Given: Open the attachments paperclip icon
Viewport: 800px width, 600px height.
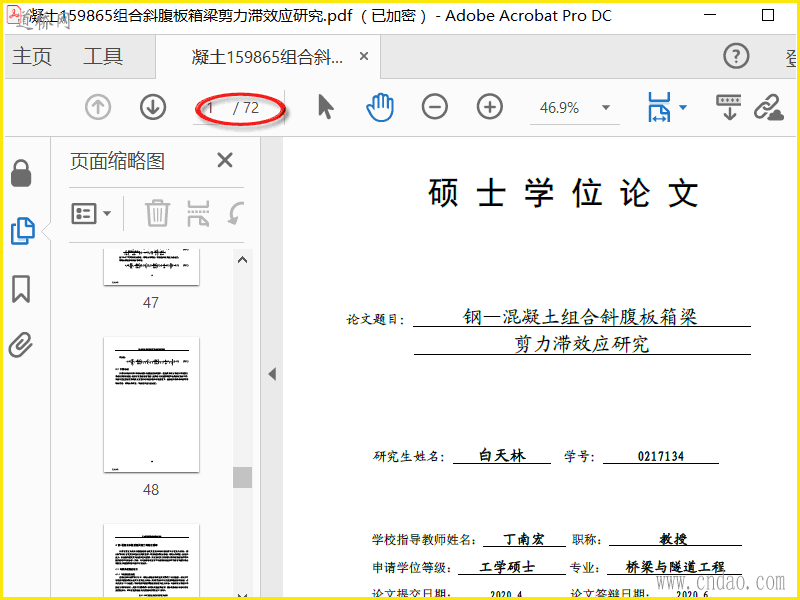Looking at the screenshot, I should 21,345.
